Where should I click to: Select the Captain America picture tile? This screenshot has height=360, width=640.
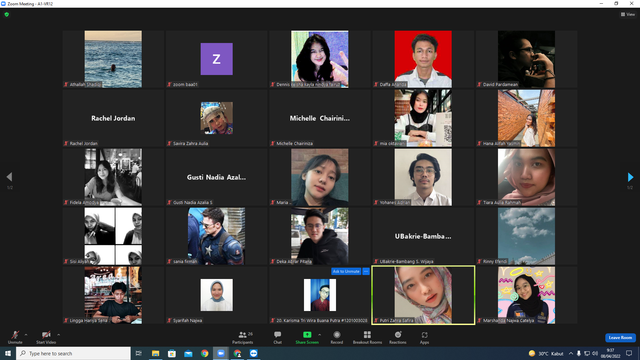point(216,236)
